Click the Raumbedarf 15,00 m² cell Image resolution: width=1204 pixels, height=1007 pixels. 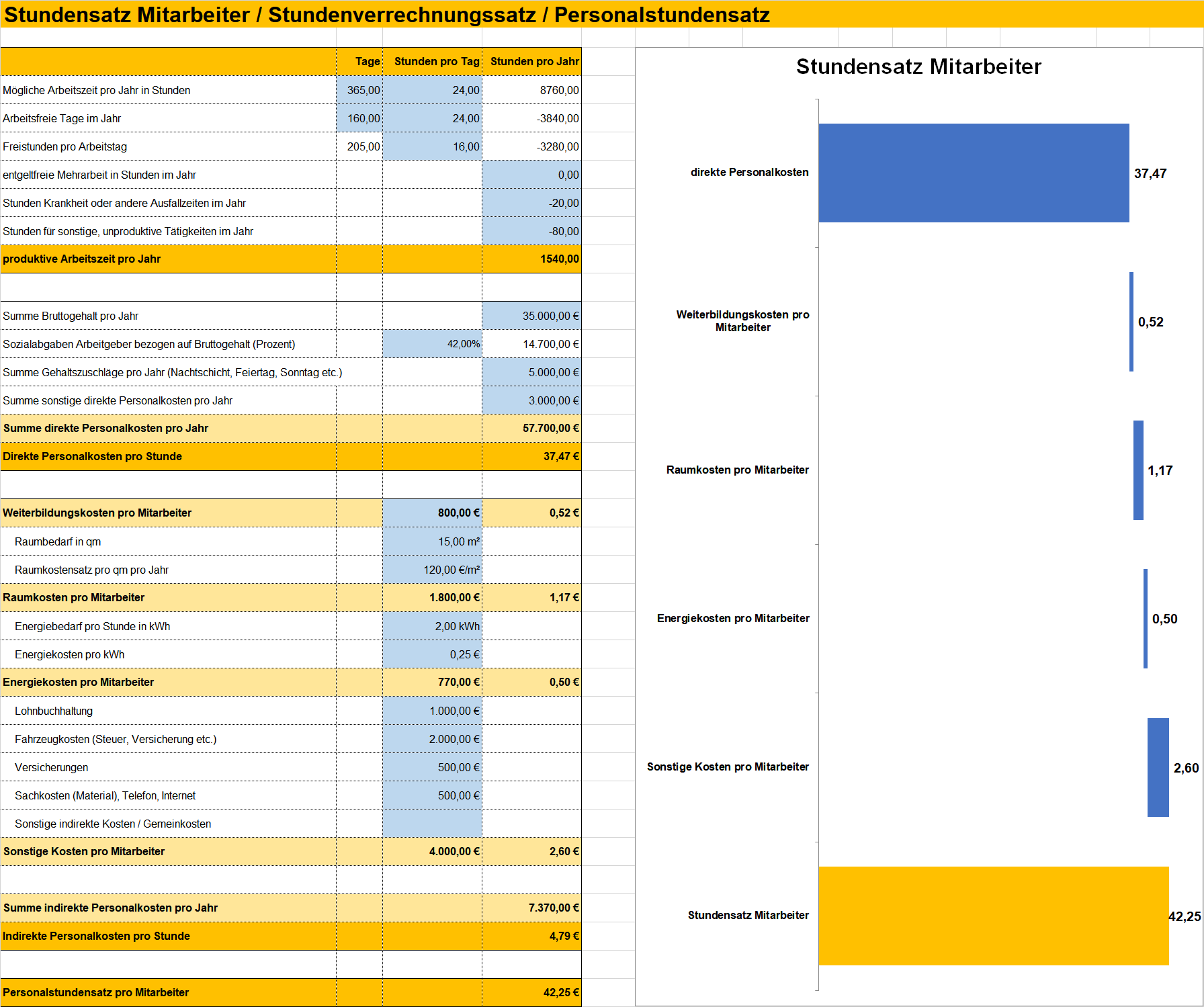click(432, 541)
